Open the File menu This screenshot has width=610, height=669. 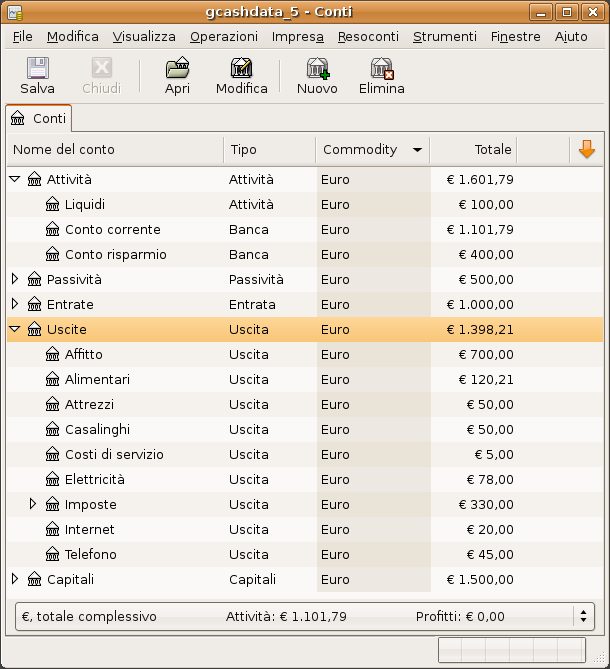(23, 37)
